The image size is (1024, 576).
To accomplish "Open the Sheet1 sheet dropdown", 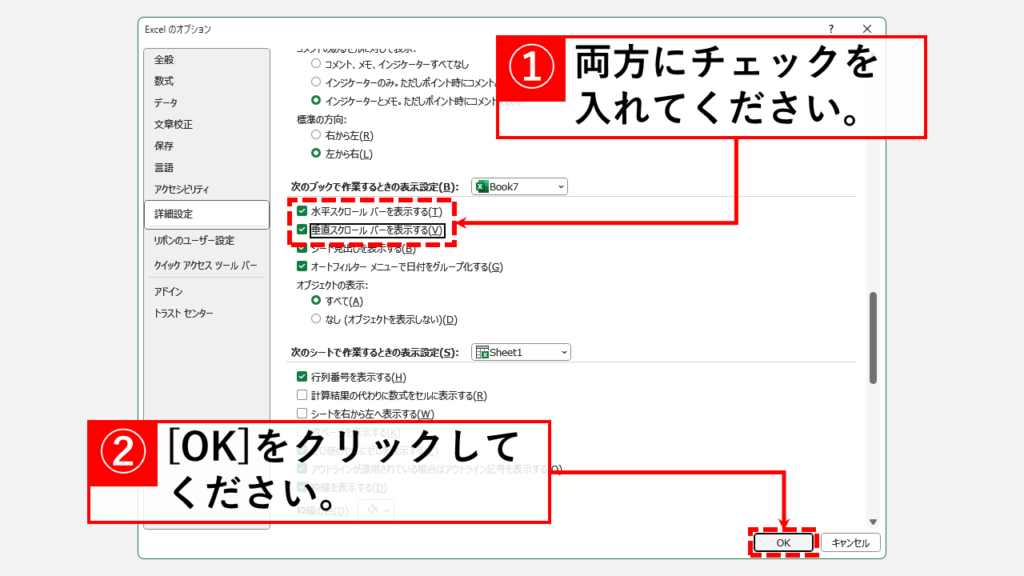I will pos(521,352).
